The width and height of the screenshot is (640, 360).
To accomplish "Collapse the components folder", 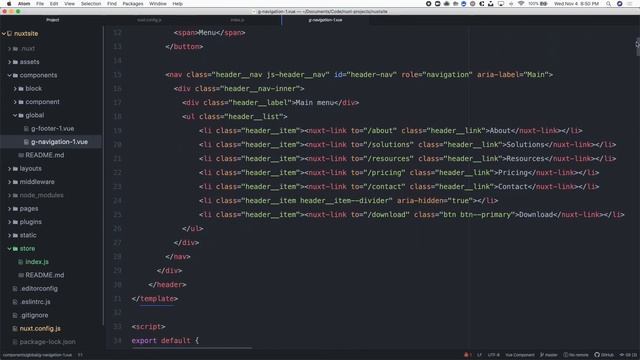I will (x=9, y=76).
